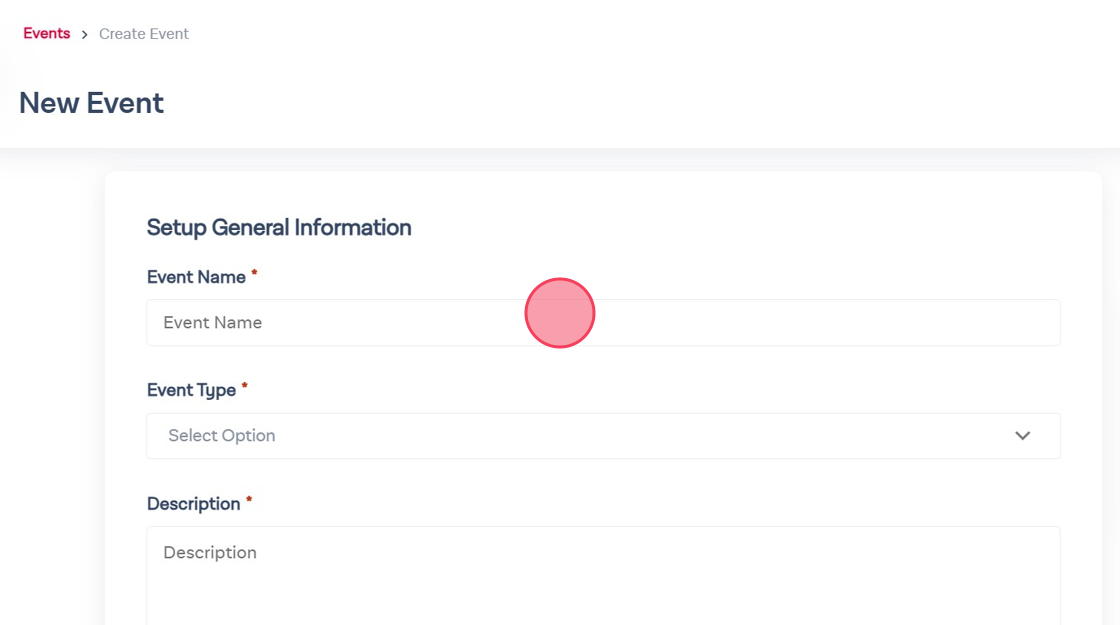Open the Event Type dropdown

click(x=602, y=436)
